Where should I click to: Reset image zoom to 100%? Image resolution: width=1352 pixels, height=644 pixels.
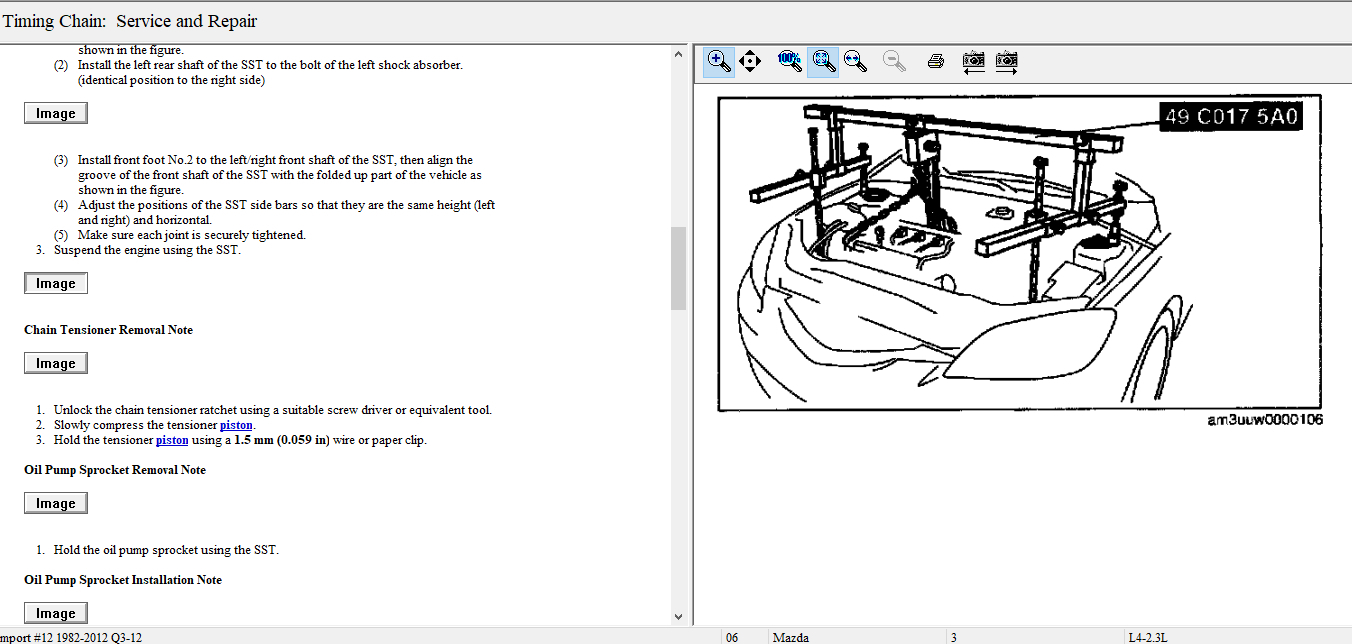click(789, 61)
